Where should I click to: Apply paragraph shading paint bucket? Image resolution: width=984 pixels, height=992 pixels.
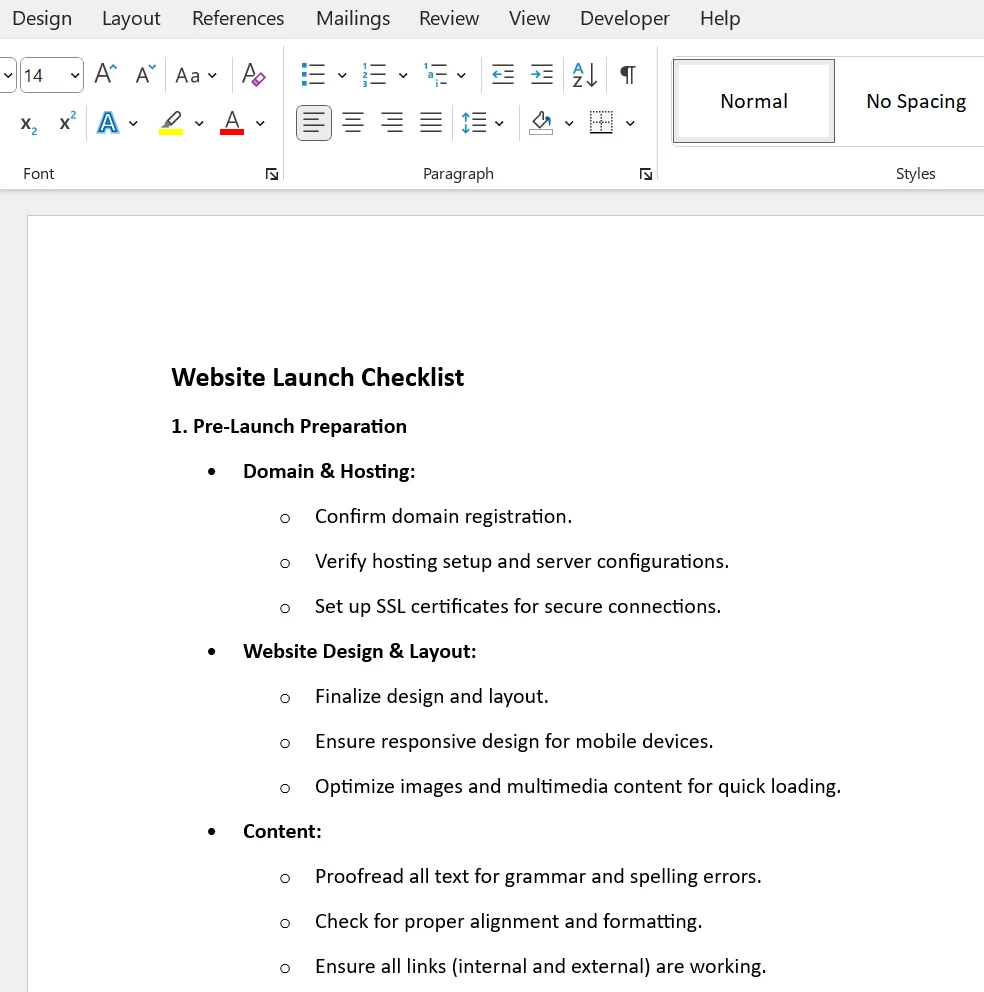(x=542, y=123)
